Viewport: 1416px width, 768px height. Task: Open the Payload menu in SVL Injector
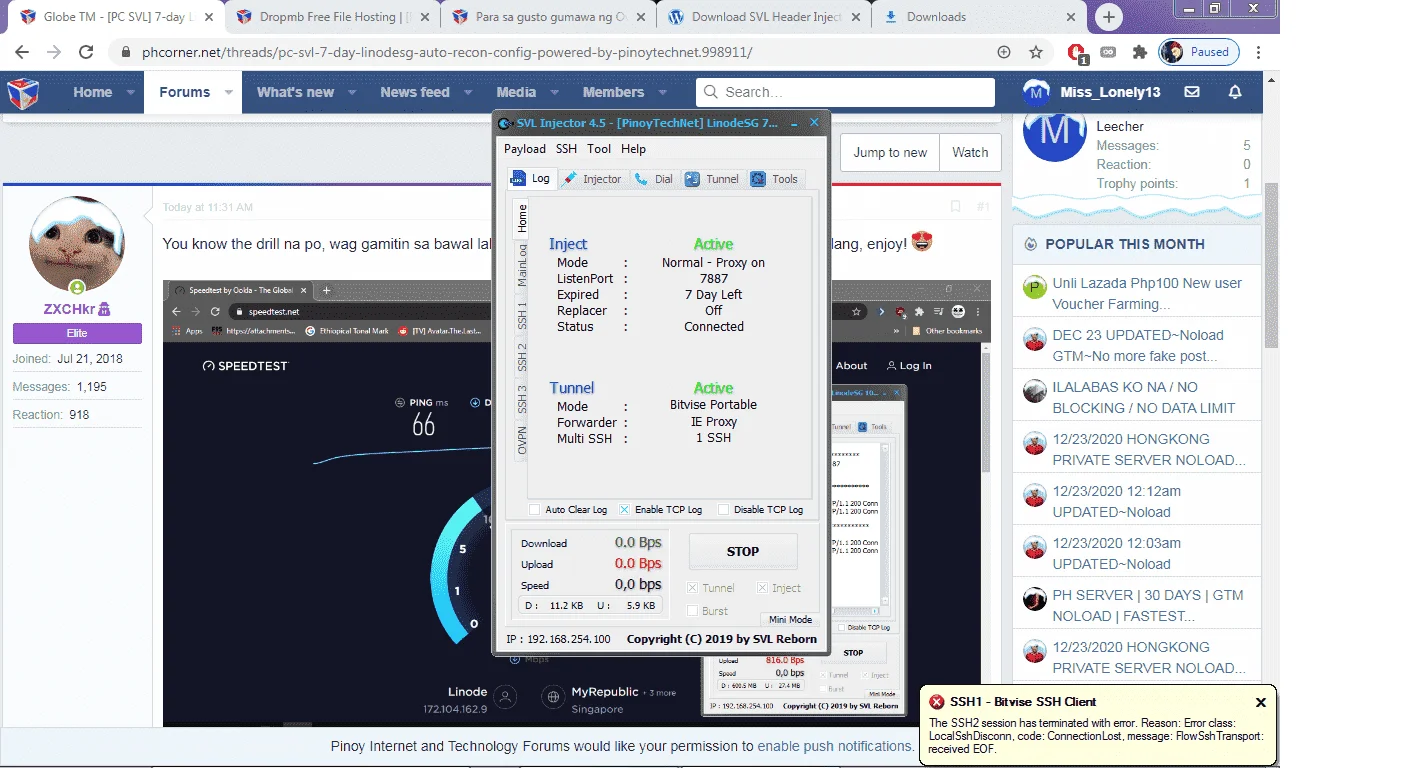(x=525, y=149)
